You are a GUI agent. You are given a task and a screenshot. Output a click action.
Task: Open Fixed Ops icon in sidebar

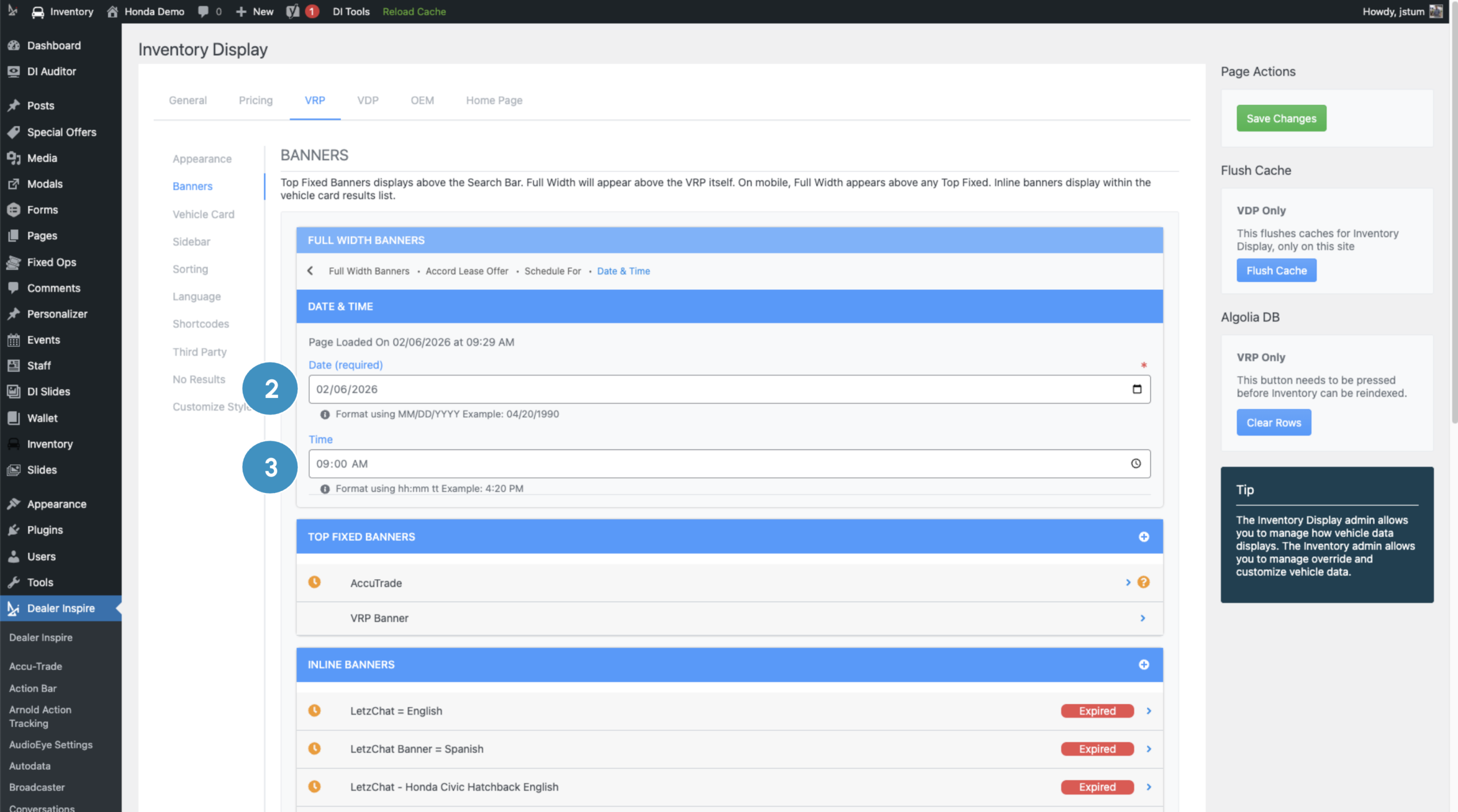point(14,262)
